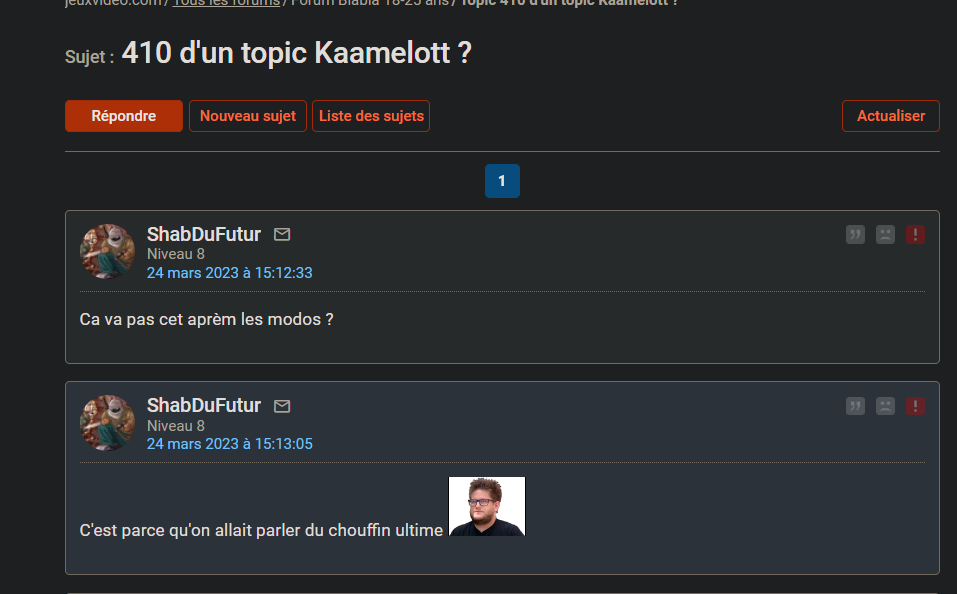Screen dimensions: 957x594
Task: Open the embedded image in second message
Action: click(487, 506)
